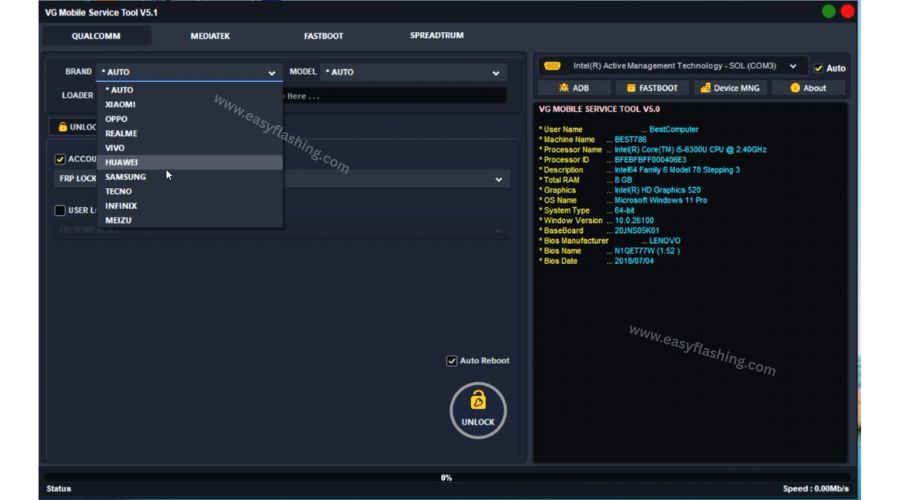
Task: Pick XIAOMI from the brand list
Action: pos(189,104)
